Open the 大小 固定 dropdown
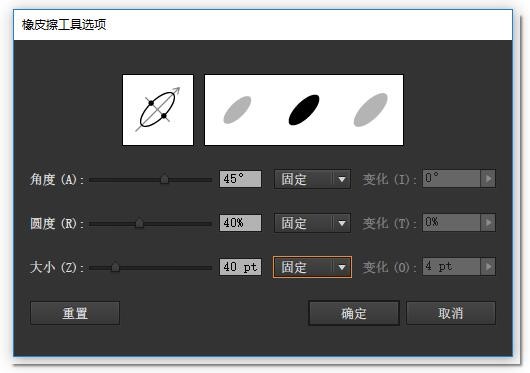The image size is (530, 373). point(312,267)
